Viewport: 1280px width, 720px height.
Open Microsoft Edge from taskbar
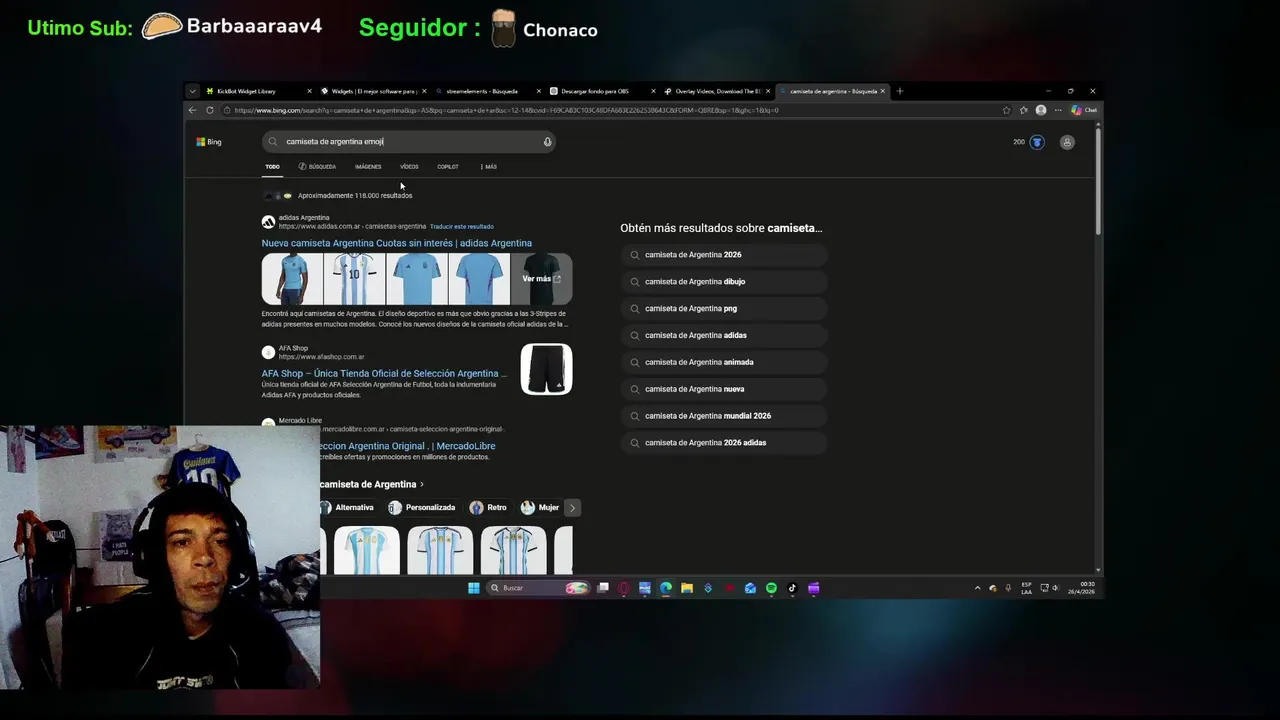666,588
